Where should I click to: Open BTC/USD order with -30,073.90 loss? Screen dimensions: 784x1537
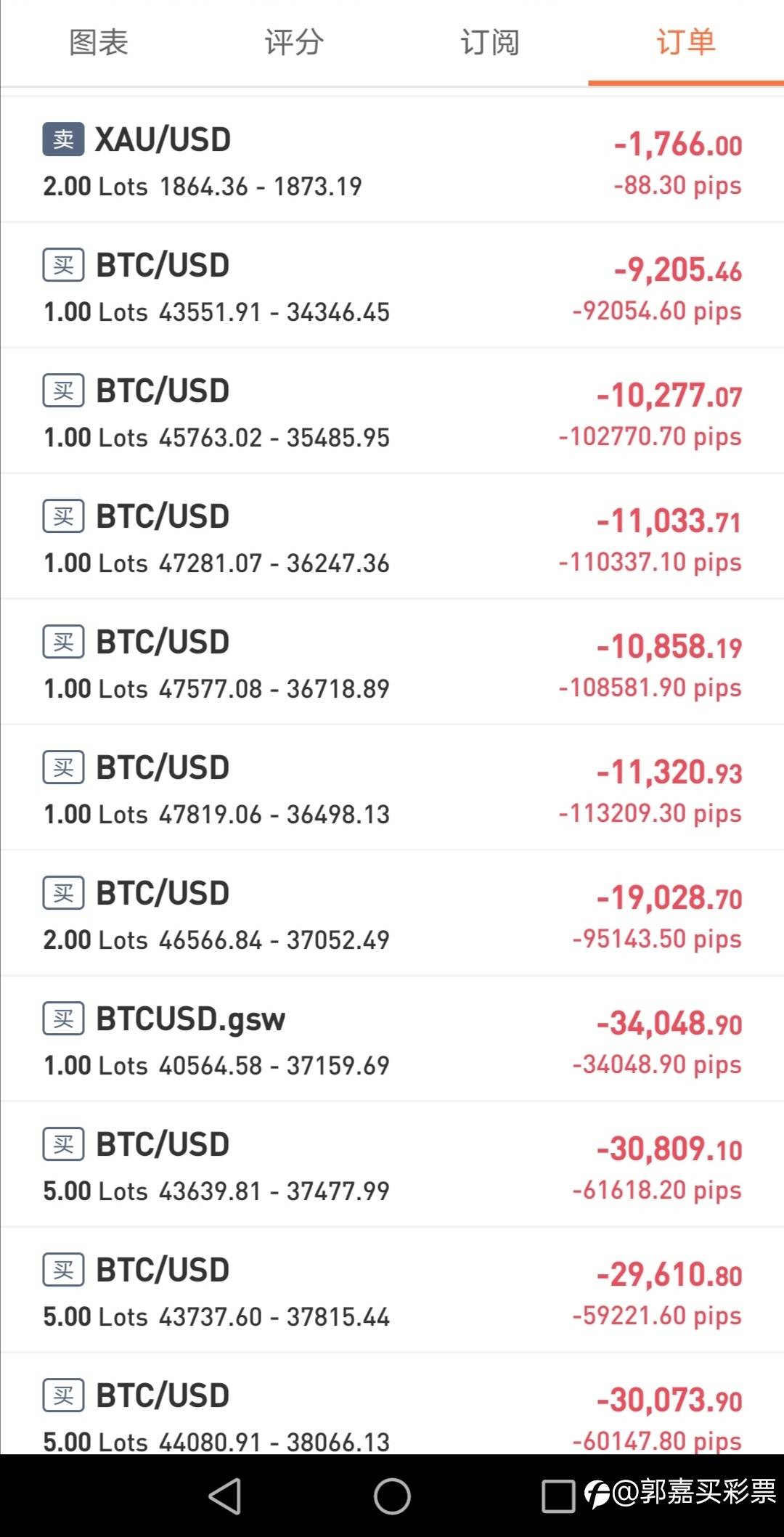tap(392, 1404)
